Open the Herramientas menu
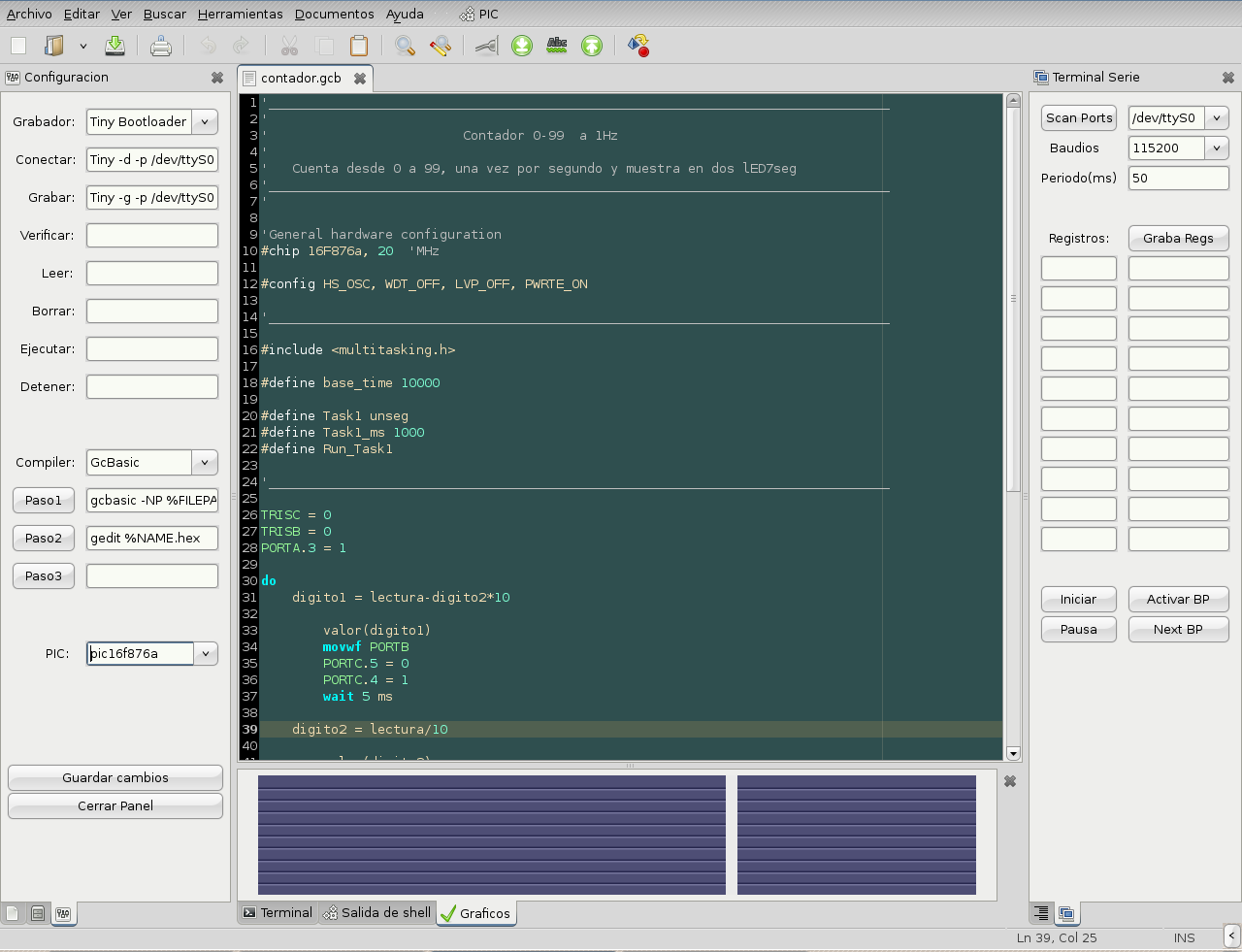The height and width of the screenshot is (952, 1242). pyautogui.click(x=240, y=15)
